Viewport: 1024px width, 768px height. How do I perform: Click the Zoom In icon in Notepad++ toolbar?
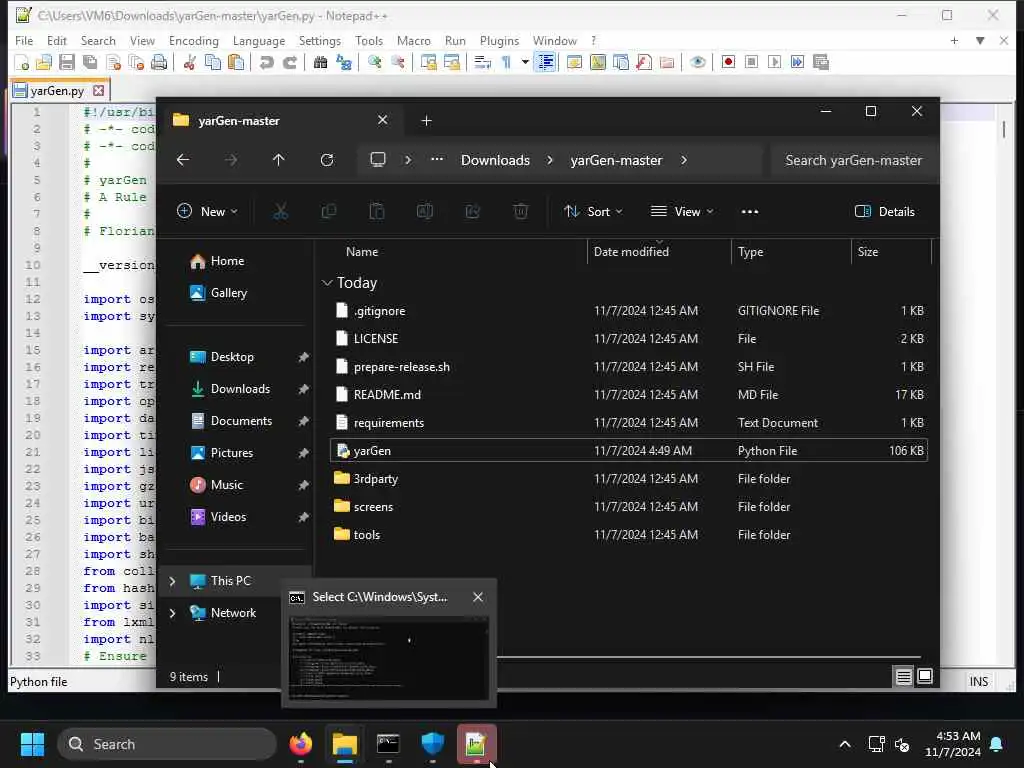pyautogui.click(x=374, y=63)
